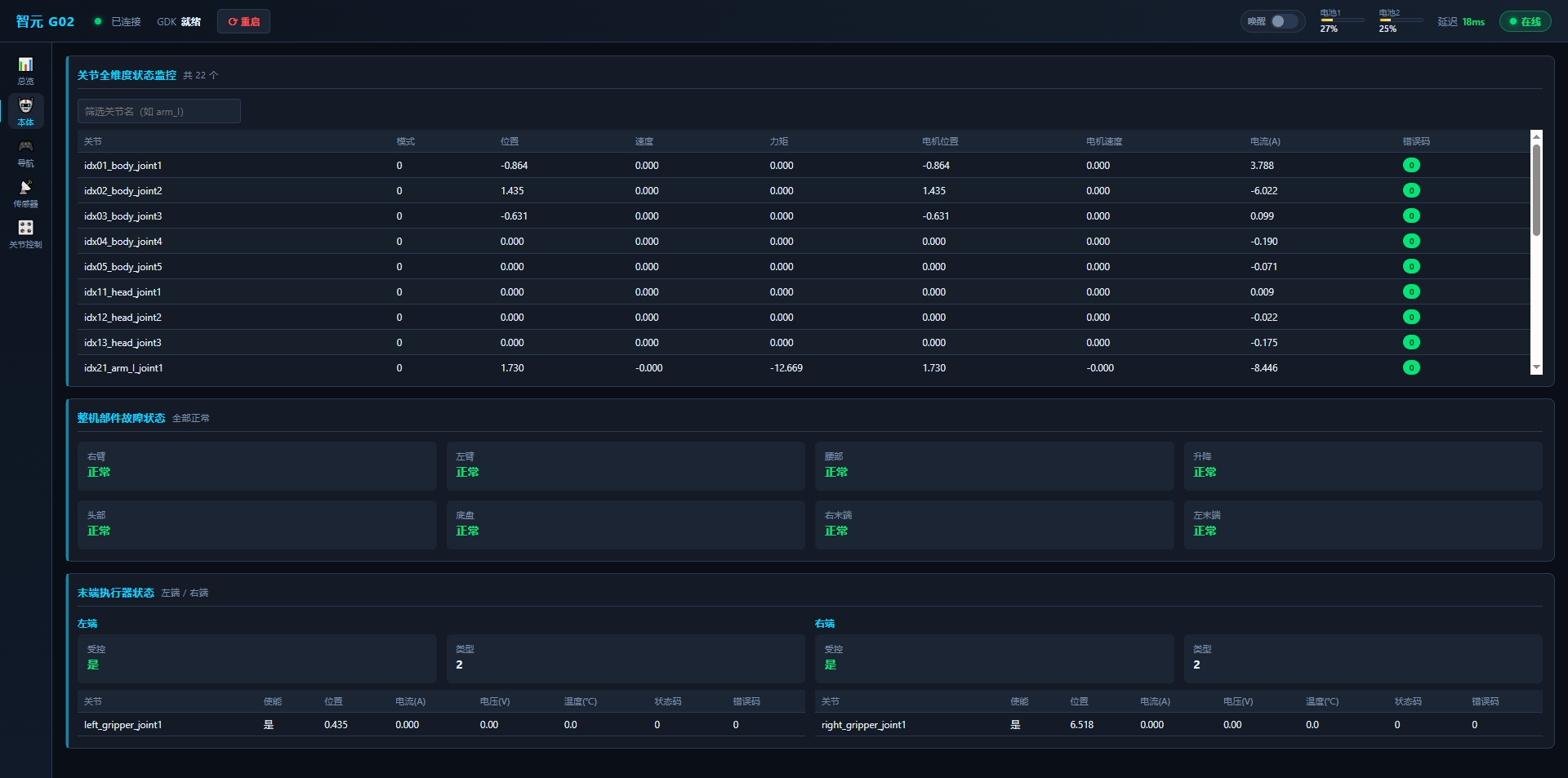Click the joint table scrollbar down arrow
The height and width of the screenshot is (778, 1568).
tap(1536, 368)
